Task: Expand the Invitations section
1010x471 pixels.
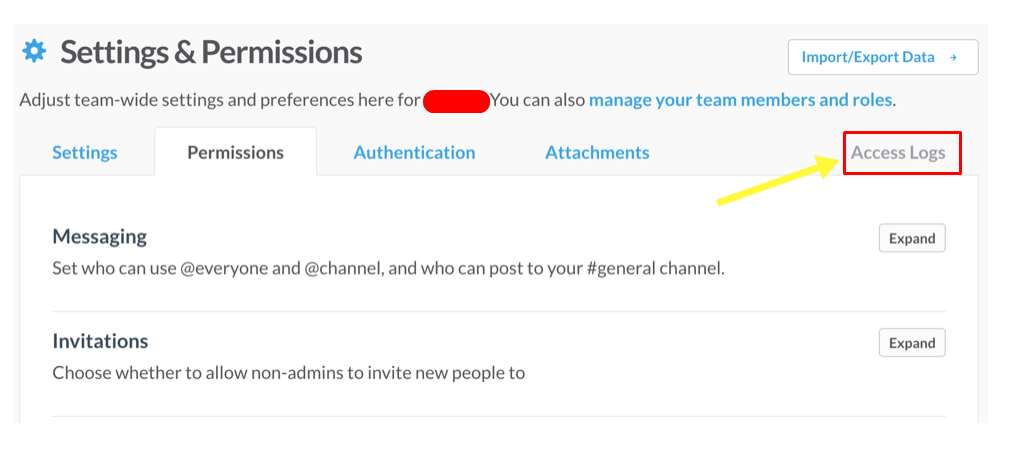Action: tap(912, 343)
